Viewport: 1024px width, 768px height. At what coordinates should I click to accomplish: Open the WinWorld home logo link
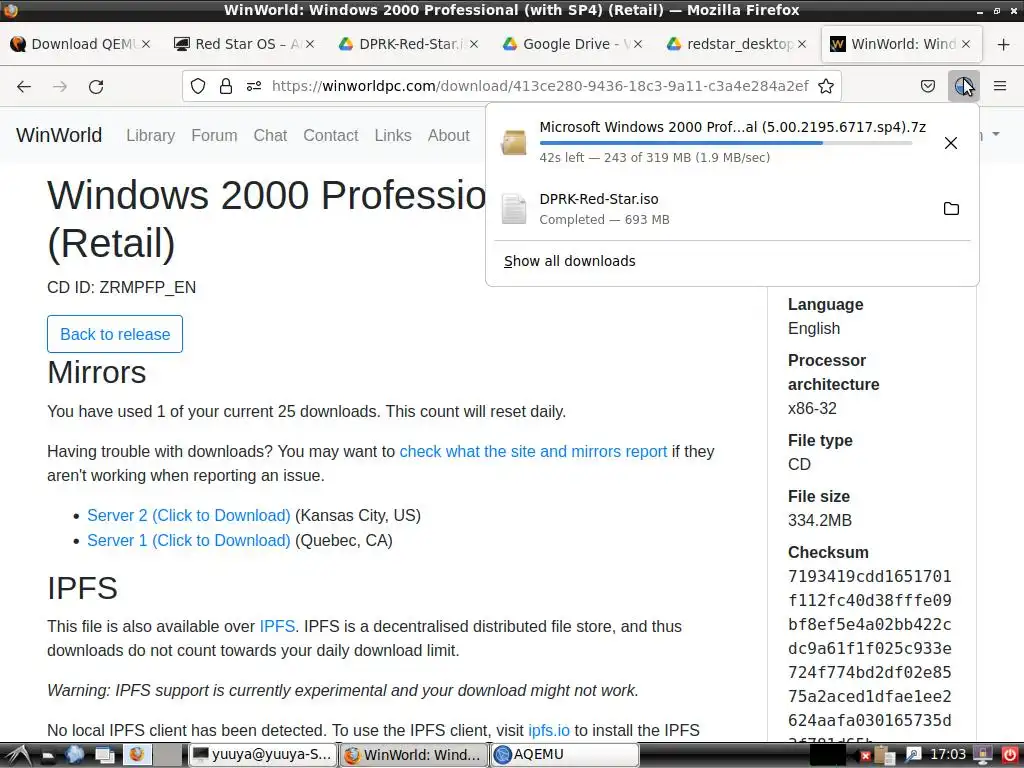click(x=59, y=135)
